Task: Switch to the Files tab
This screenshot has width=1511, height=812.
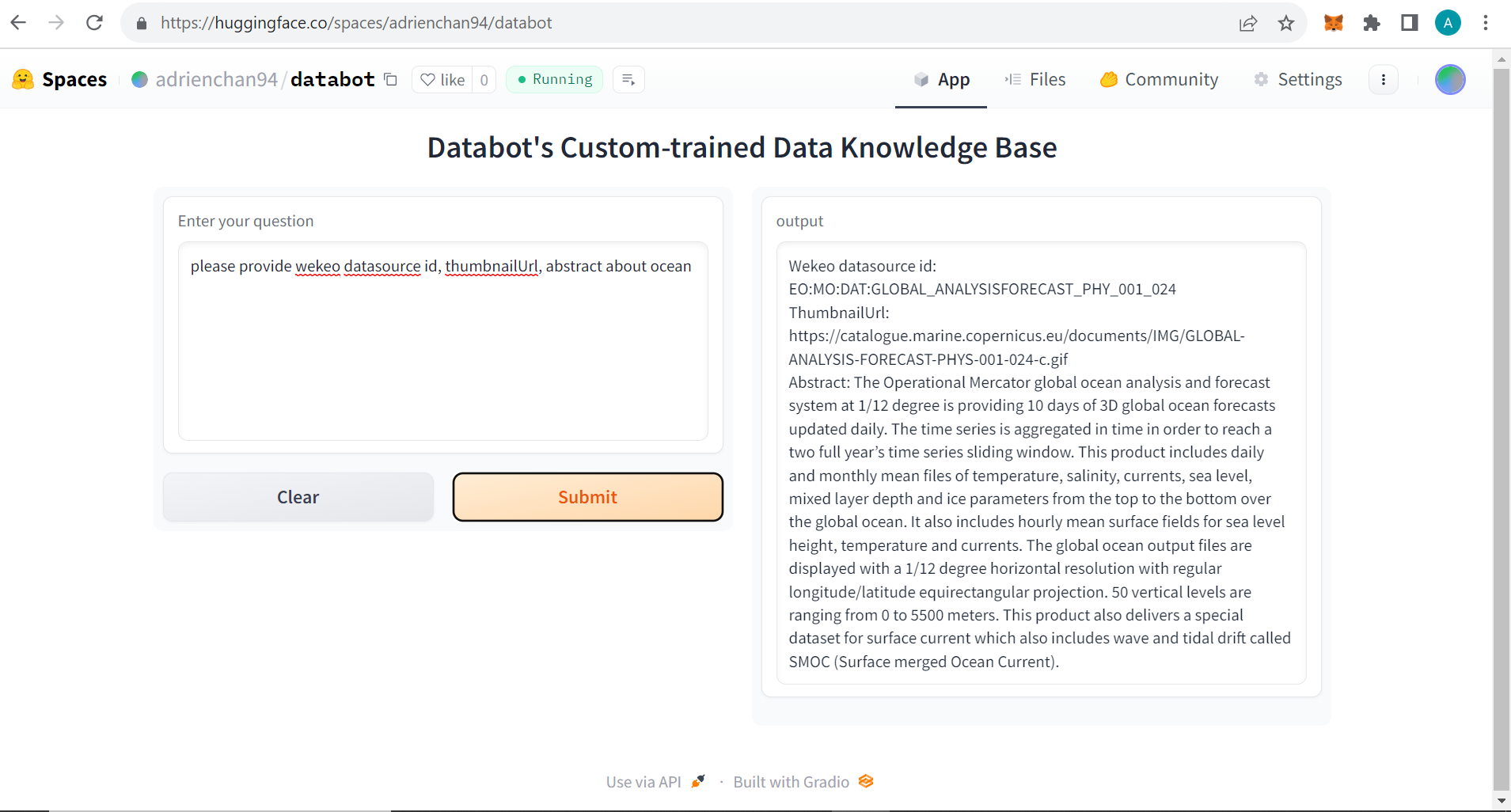Action: point(1035,79)
